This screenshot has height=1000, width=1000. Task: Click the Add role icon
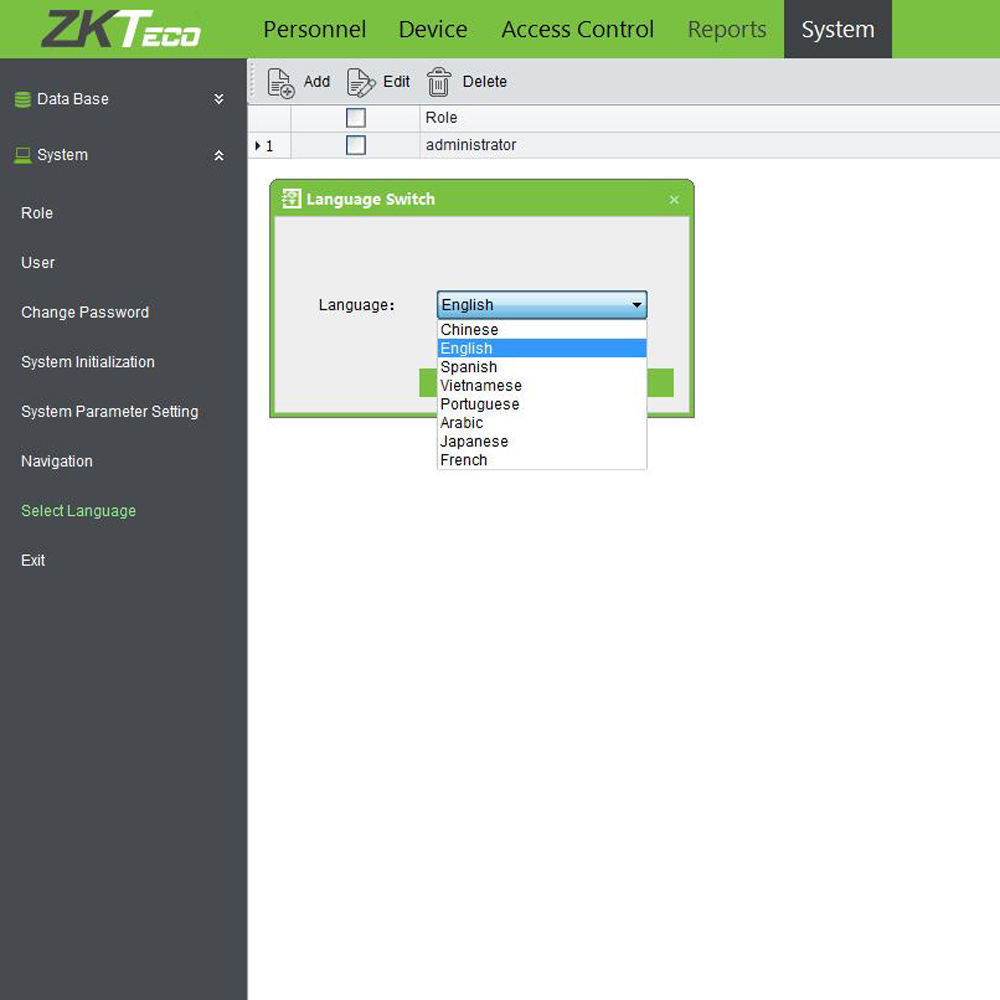281,82
